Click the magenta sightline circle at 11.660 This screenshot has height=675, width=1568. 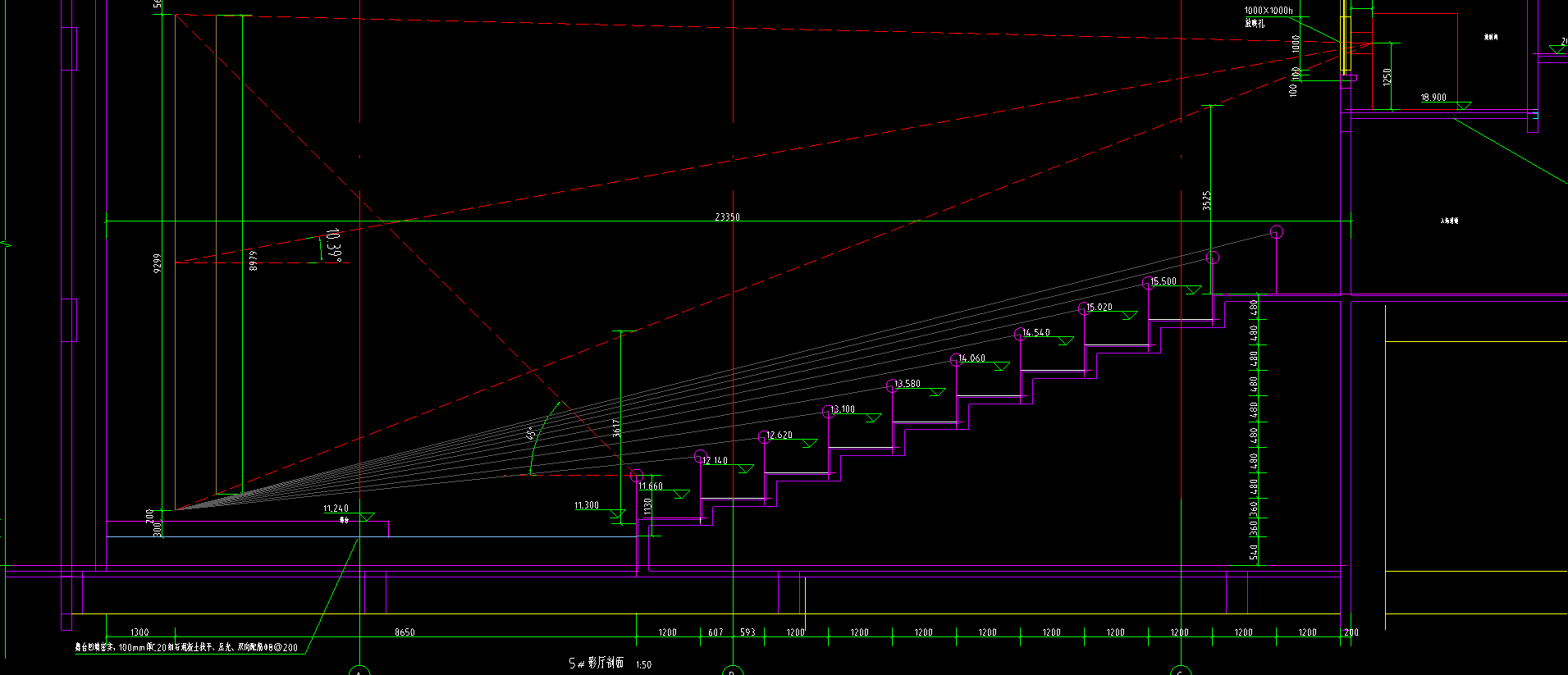637,476
